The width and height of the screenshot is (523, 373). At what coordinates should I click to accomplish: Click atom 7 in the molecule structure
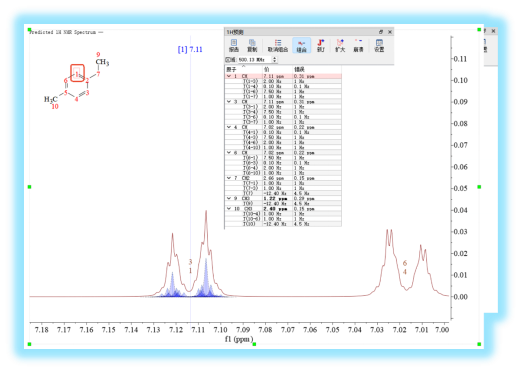[98, 74]
